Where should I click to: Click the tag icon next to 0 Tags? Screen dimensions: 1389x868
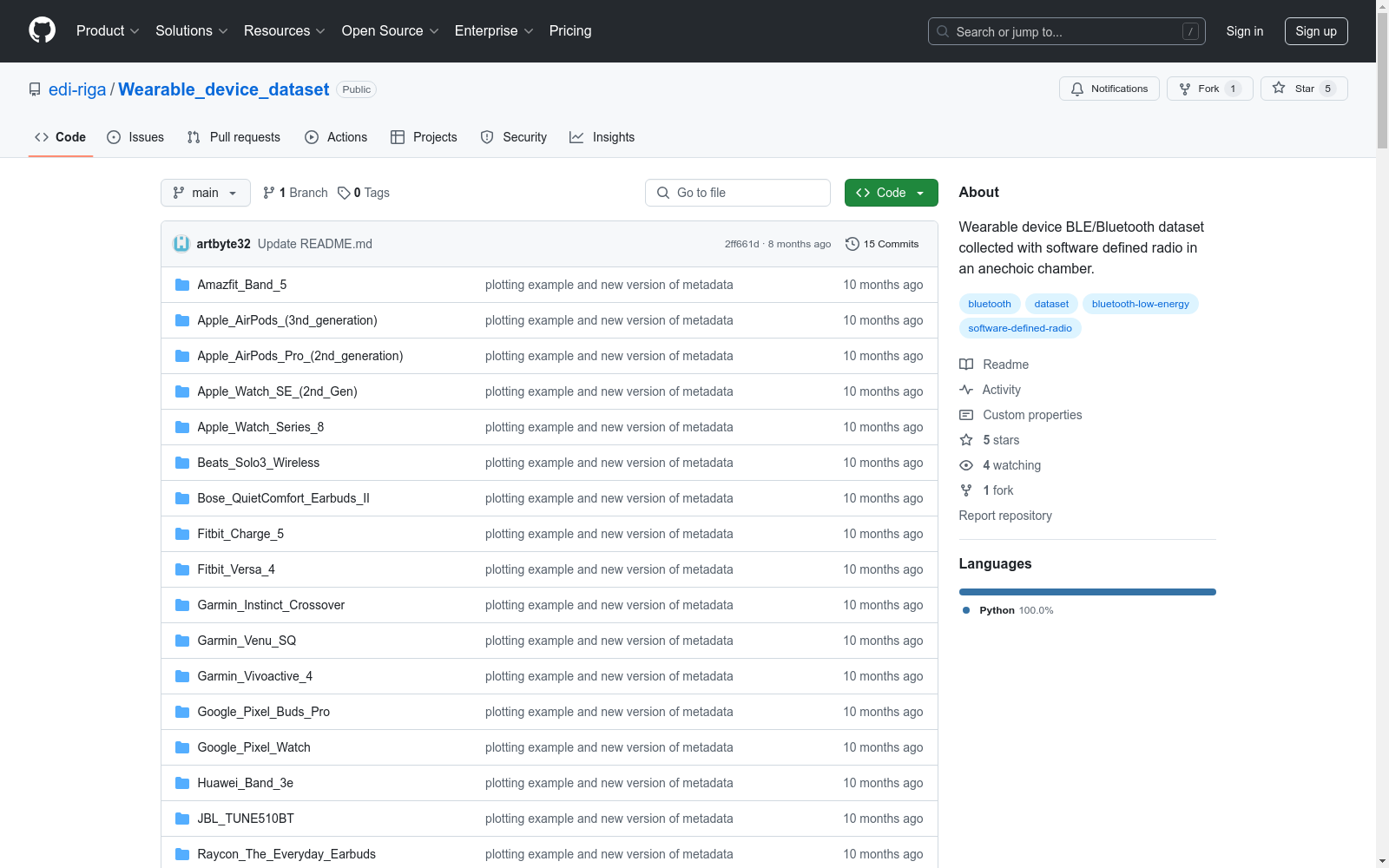point(344,193)
